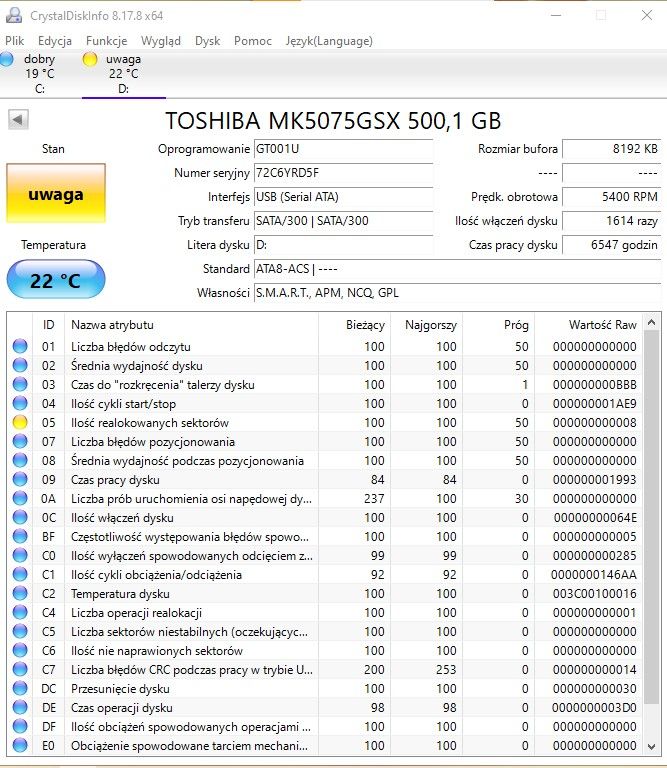Select row Ilość realokowanych sektorów
The width and height of the screenshot is (667, 768).
pos(325,422)
